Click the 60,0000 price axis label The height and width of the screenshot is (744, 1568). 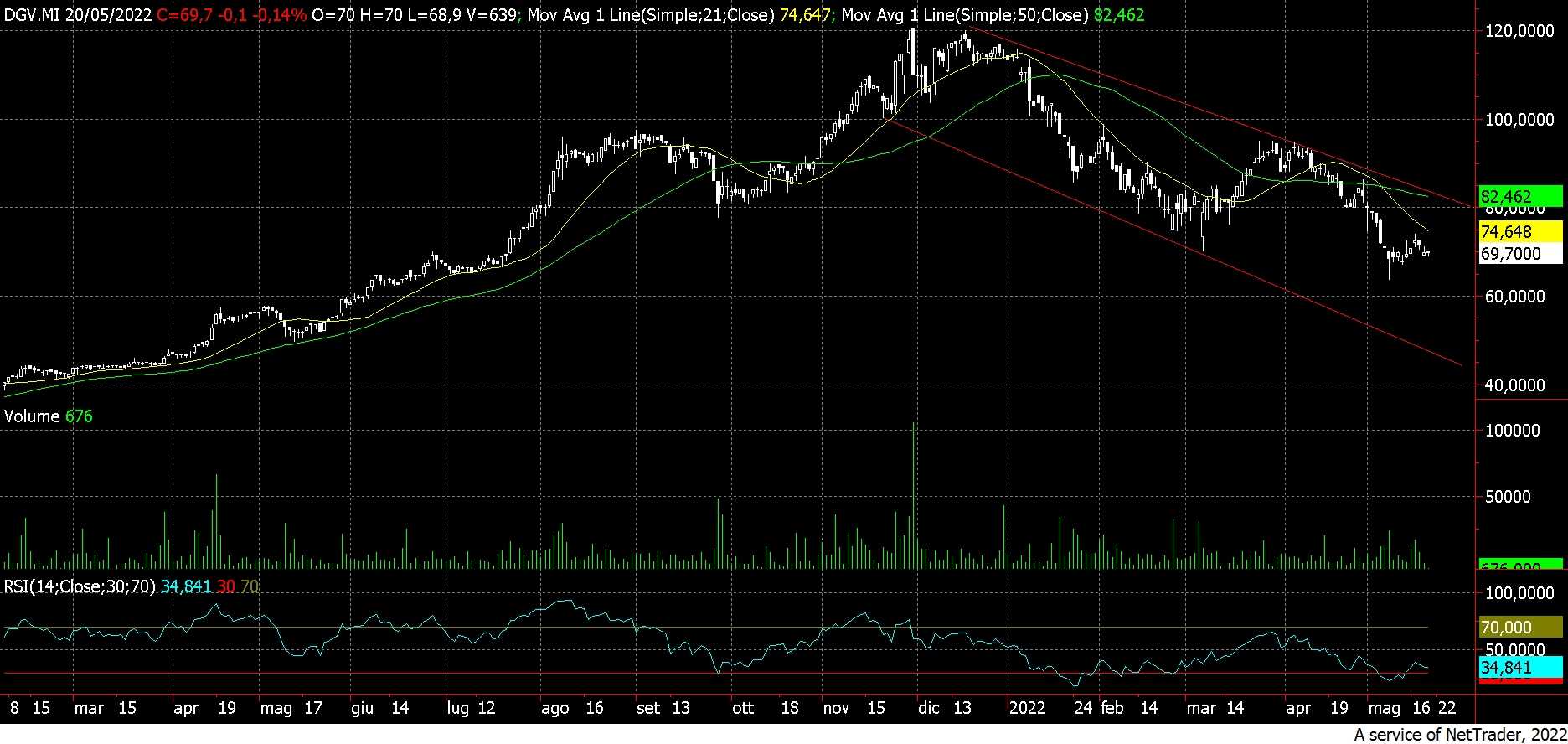(1514, 297)
